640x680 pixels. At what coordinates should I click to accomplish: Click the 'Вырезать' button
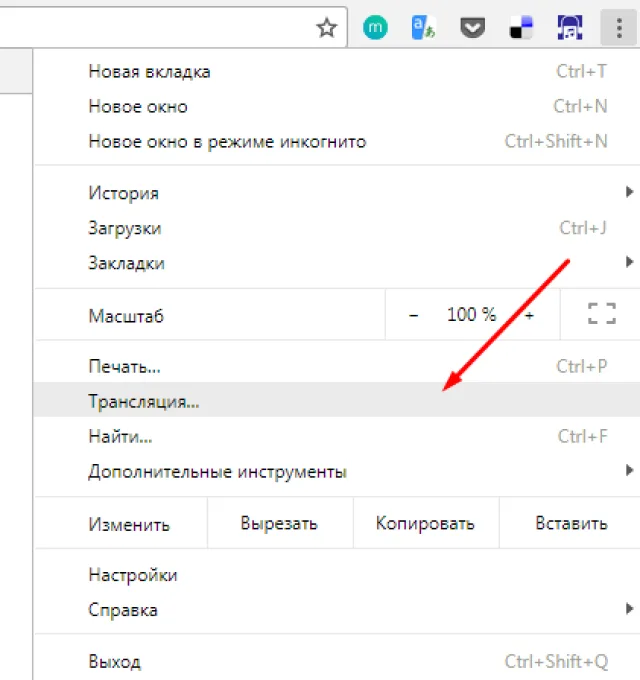coord(279,523)
